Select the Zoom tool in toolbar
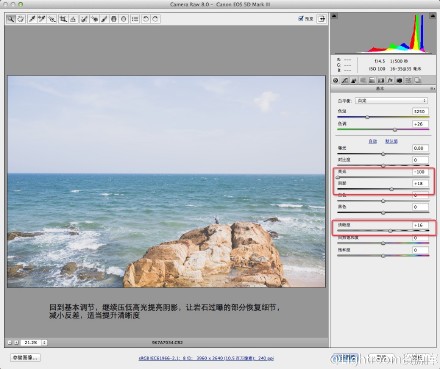Viewport: 440px width, 369px height. coord(11,19)
